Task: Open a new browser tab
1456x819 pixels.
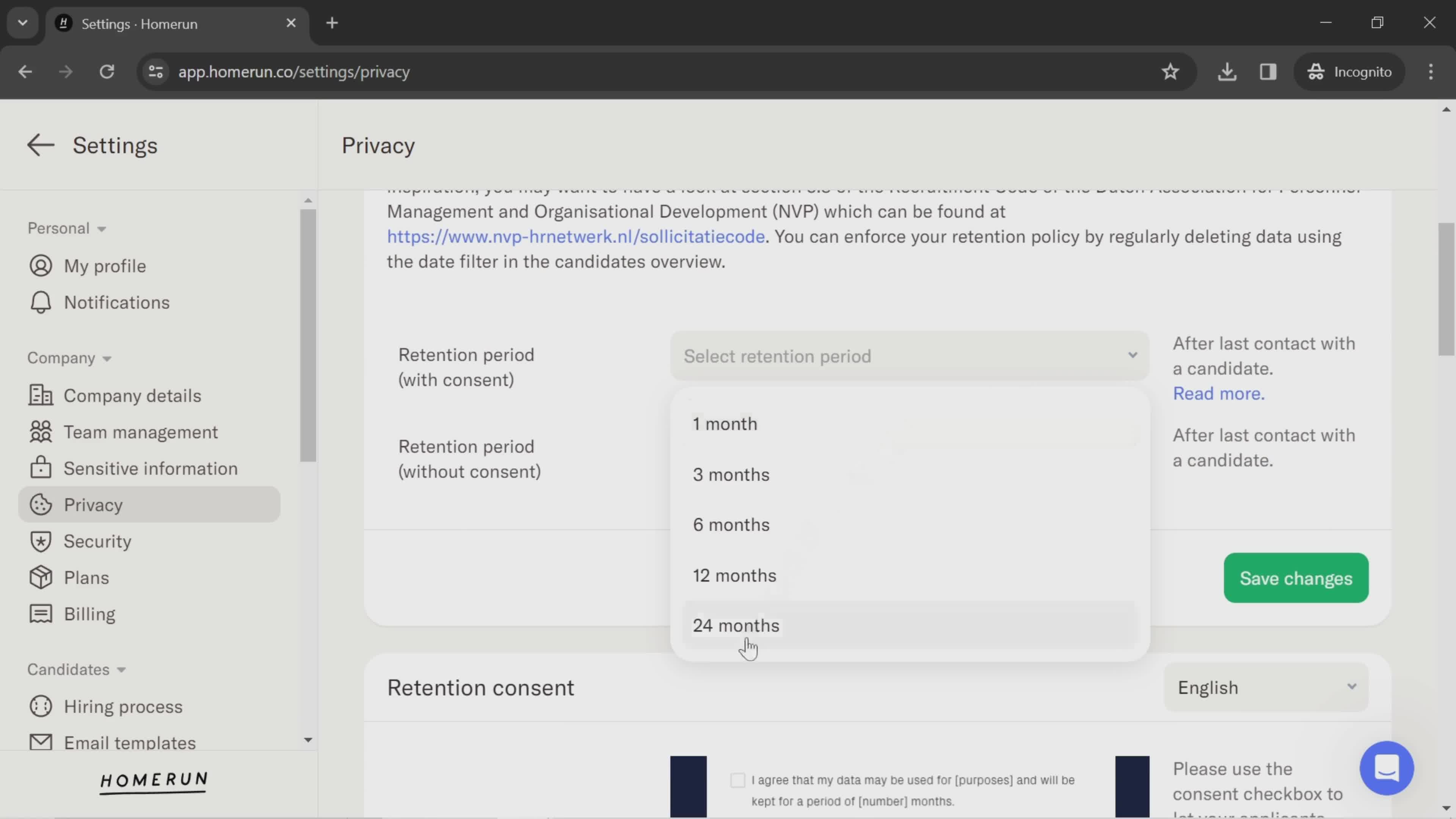Action: (333, 23)
